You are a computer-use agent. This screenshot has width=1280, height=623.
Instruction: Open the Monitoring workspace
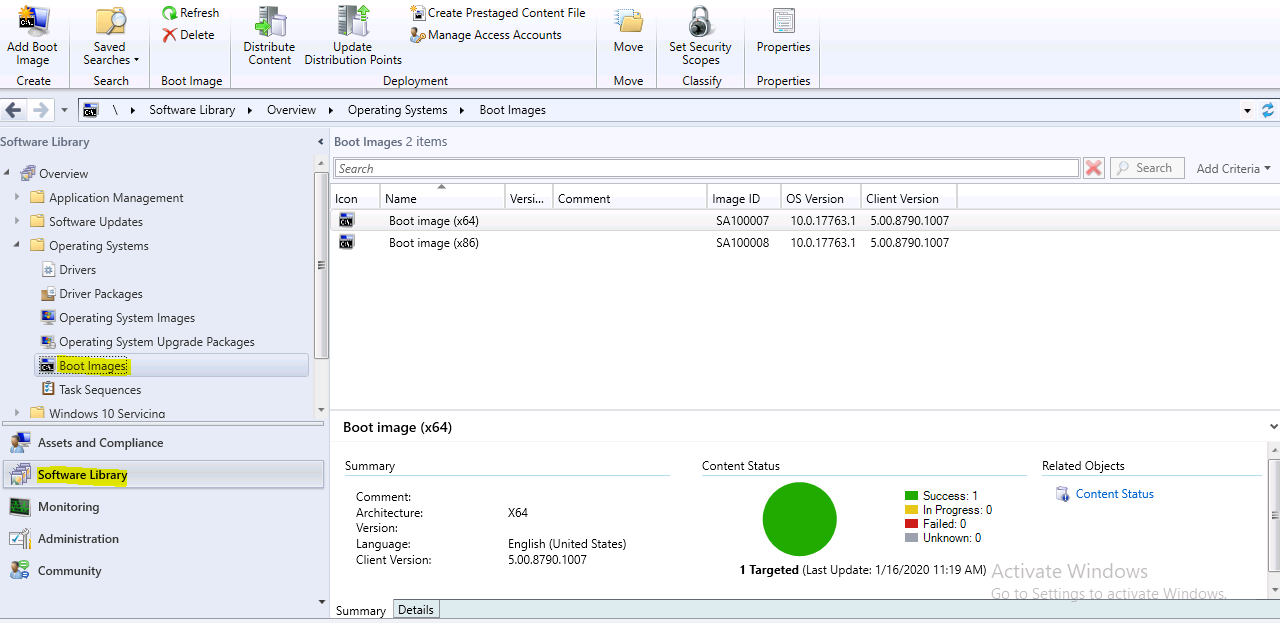click(162, 507)
